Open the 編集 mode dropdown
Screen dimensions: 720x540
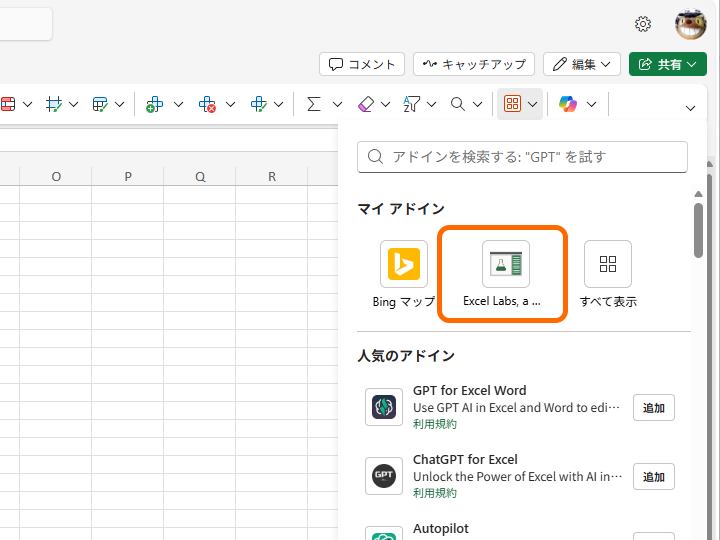click(x=582, y=64)
